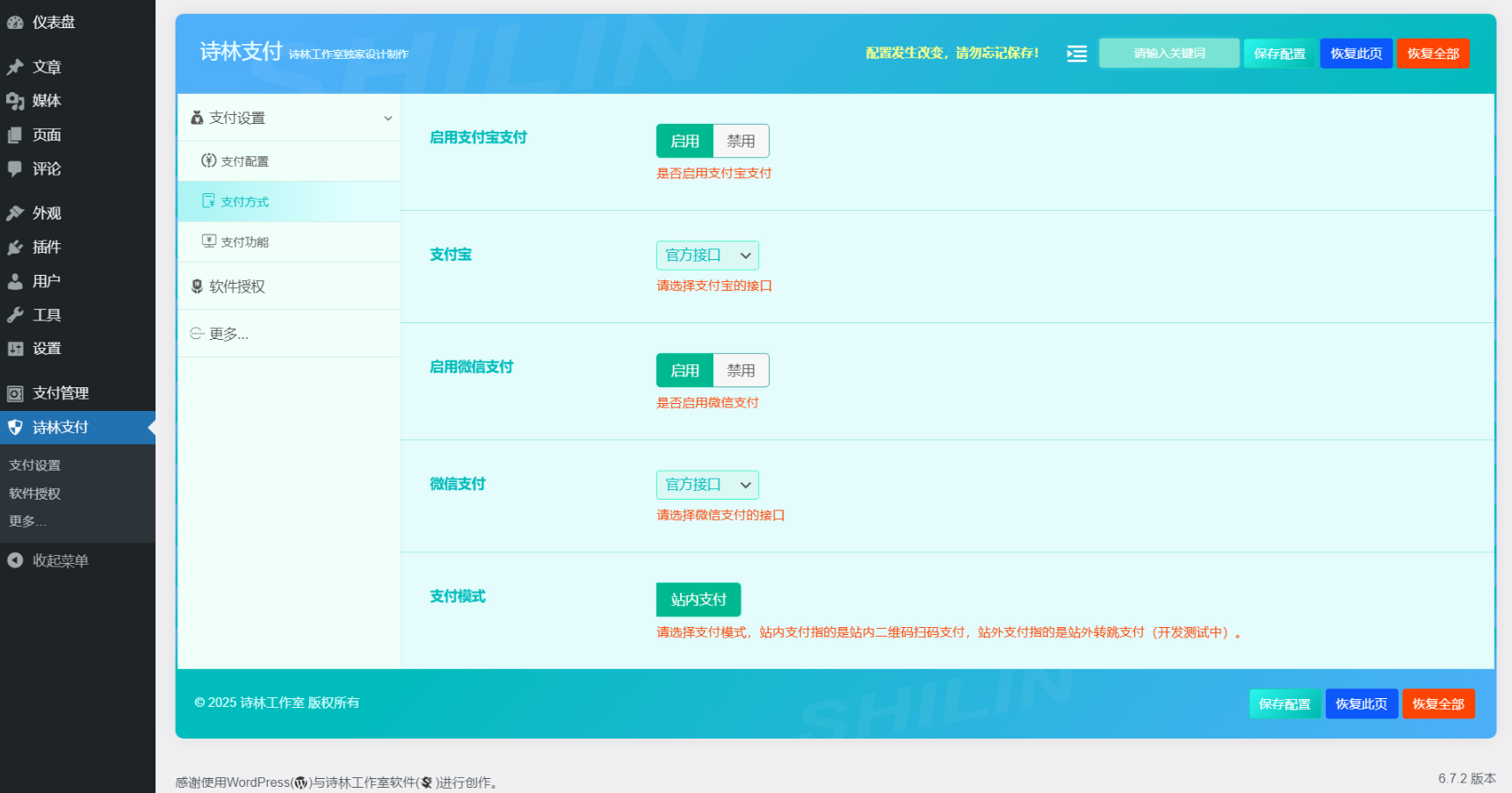Open 支付方式 submenu item
Viewport: 1512px width, 793px height.
pyautogui.click(x=289, y=202)
